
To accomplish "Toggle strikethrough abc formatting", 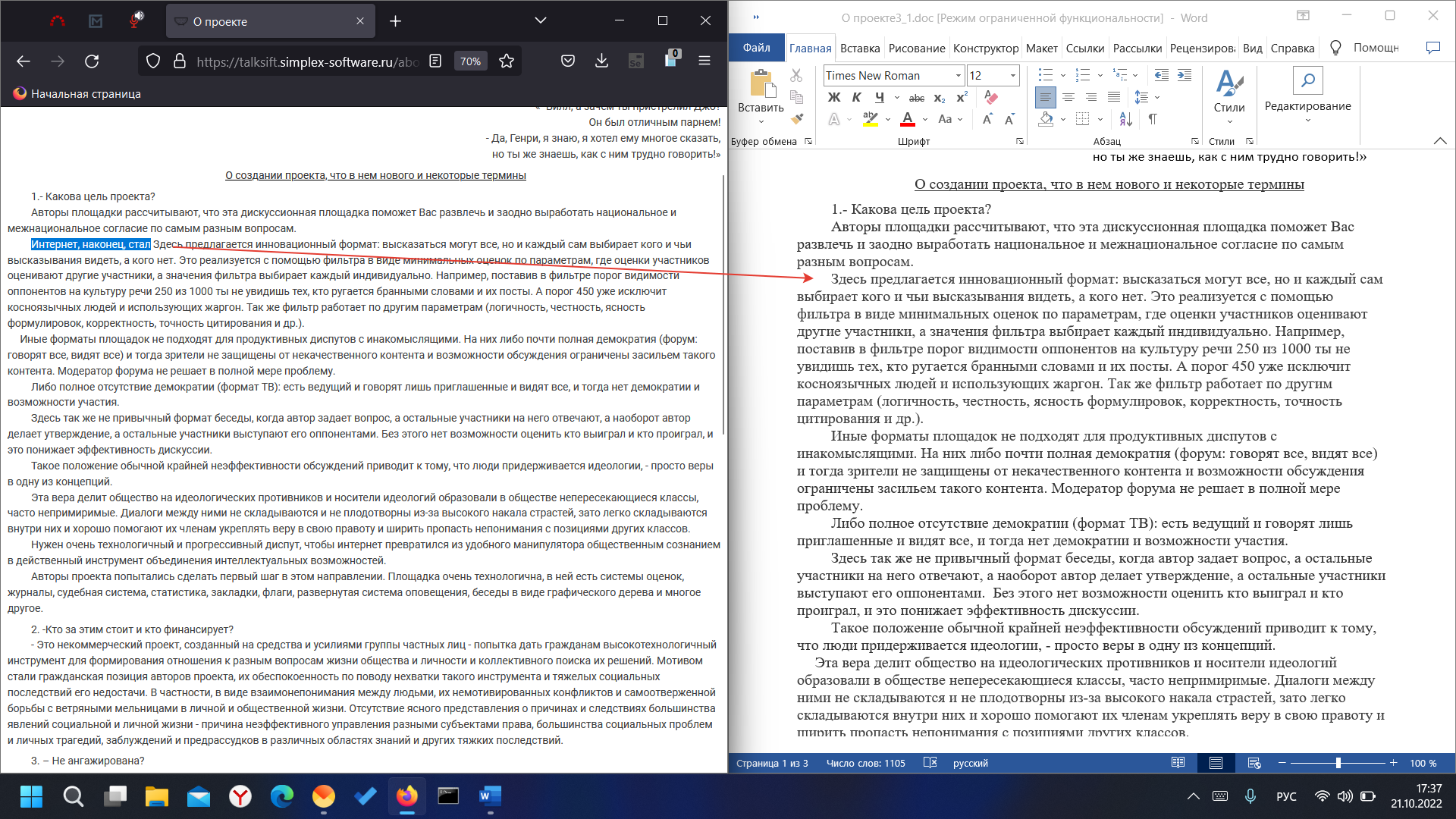I will [x=917, y=97].
